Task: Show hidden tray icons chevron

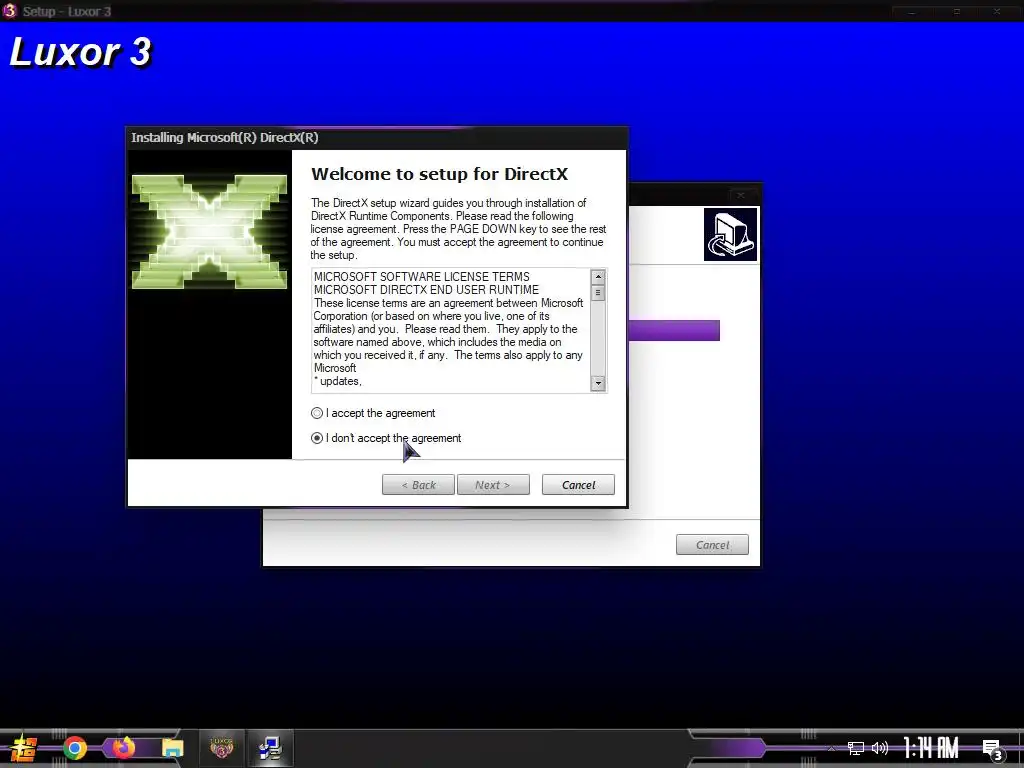Action: click(x=831, y=748)
